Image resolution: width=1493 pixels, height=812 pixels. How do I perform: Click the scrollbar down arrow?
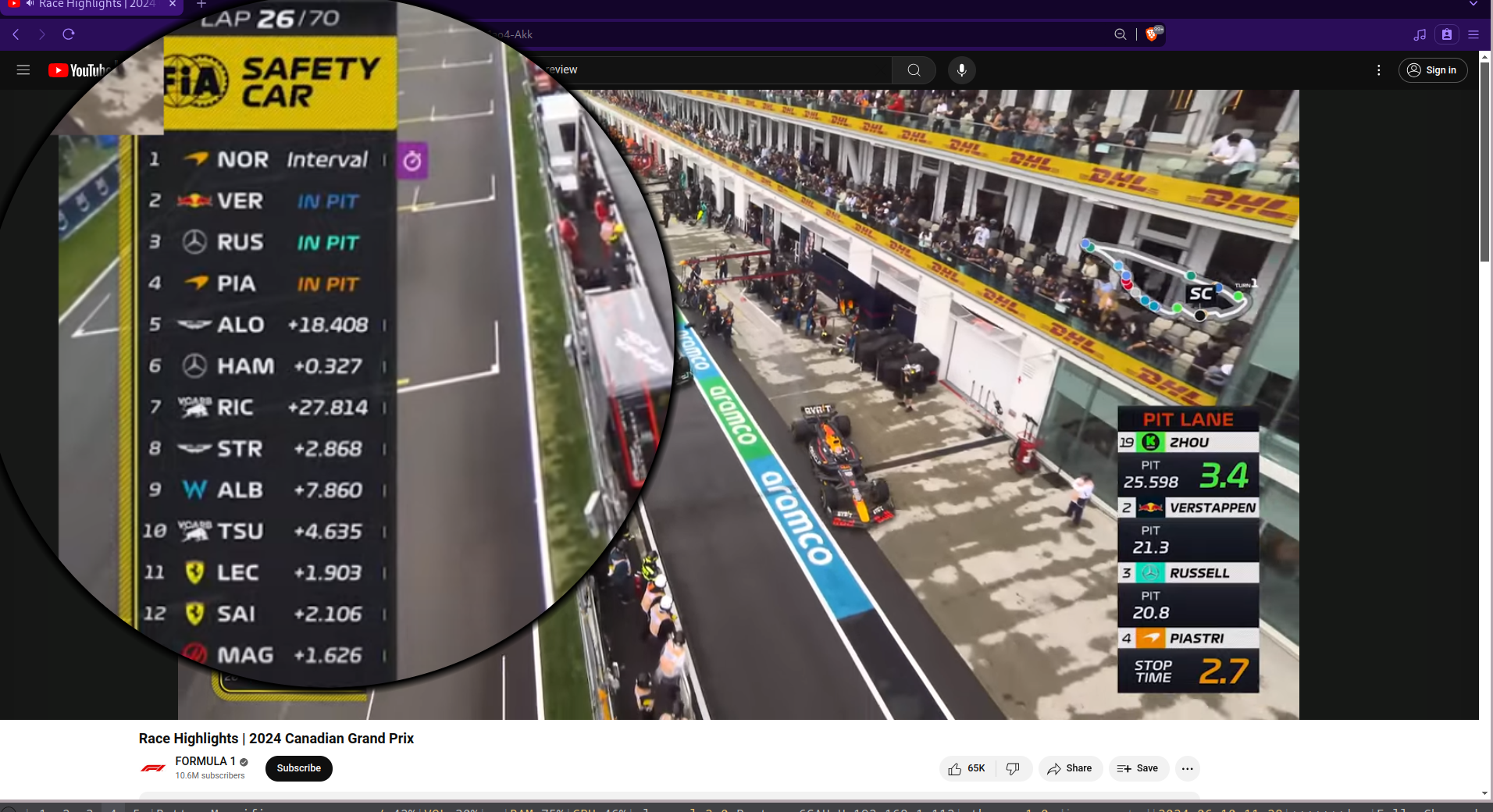tap(1485, 793)
